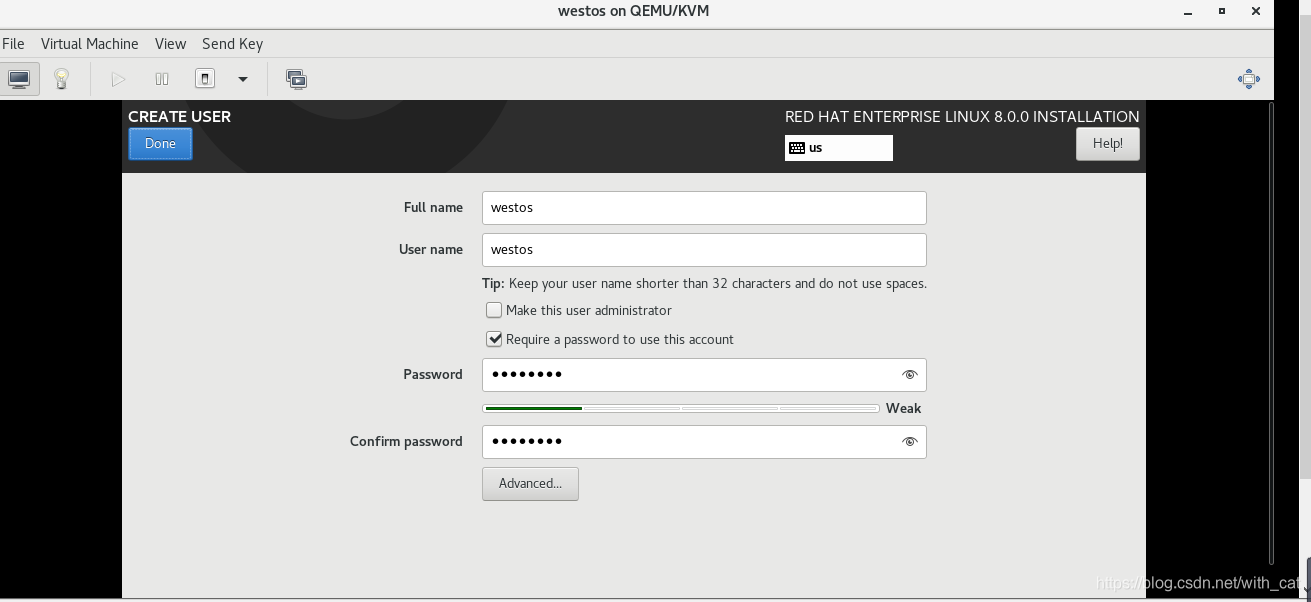Click the password strength bar

tap(681, 408)
